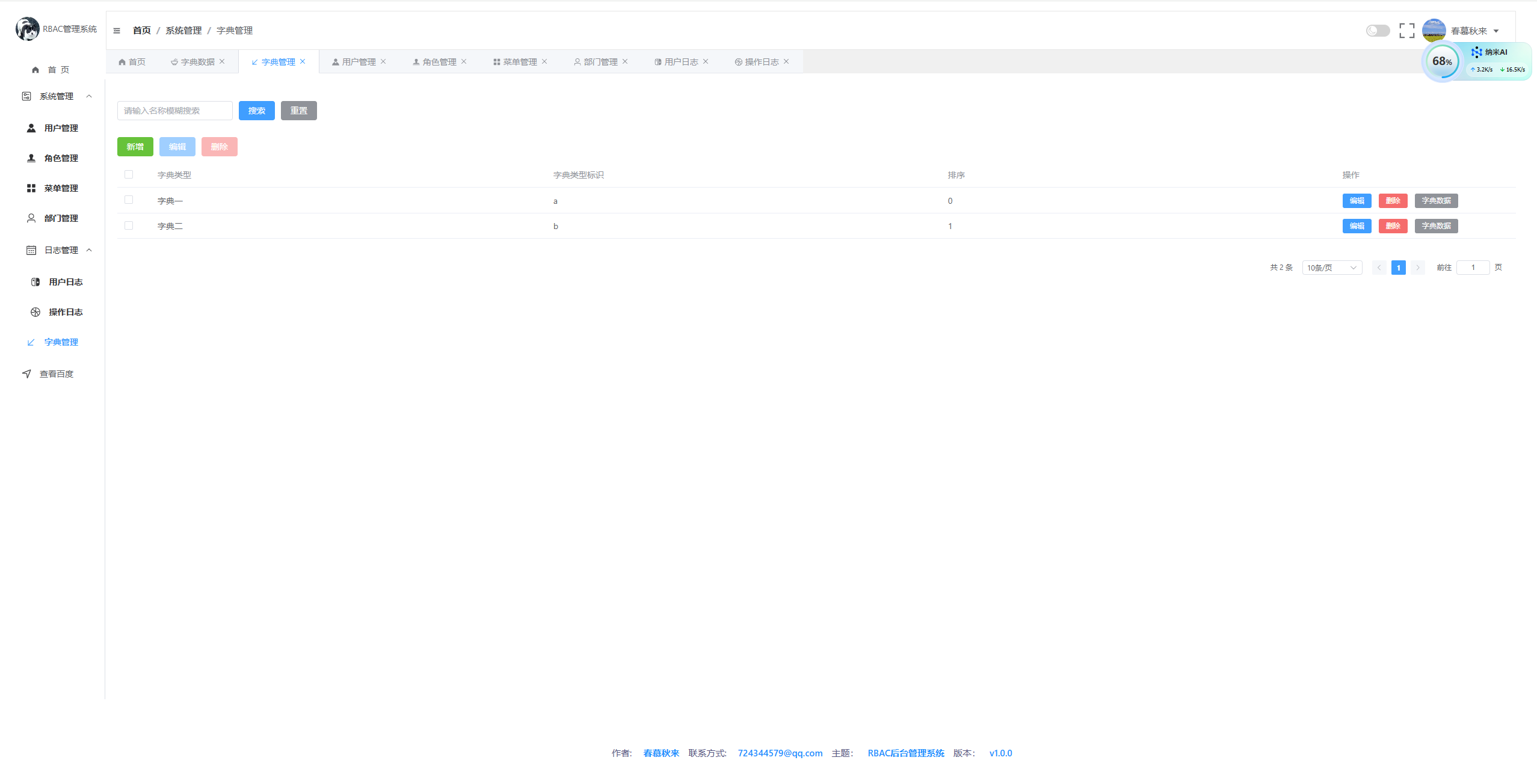The width and height of the screenshot is (1537, 784).
Task: Click the green 新增 button
Action: (x=135, y=147)
